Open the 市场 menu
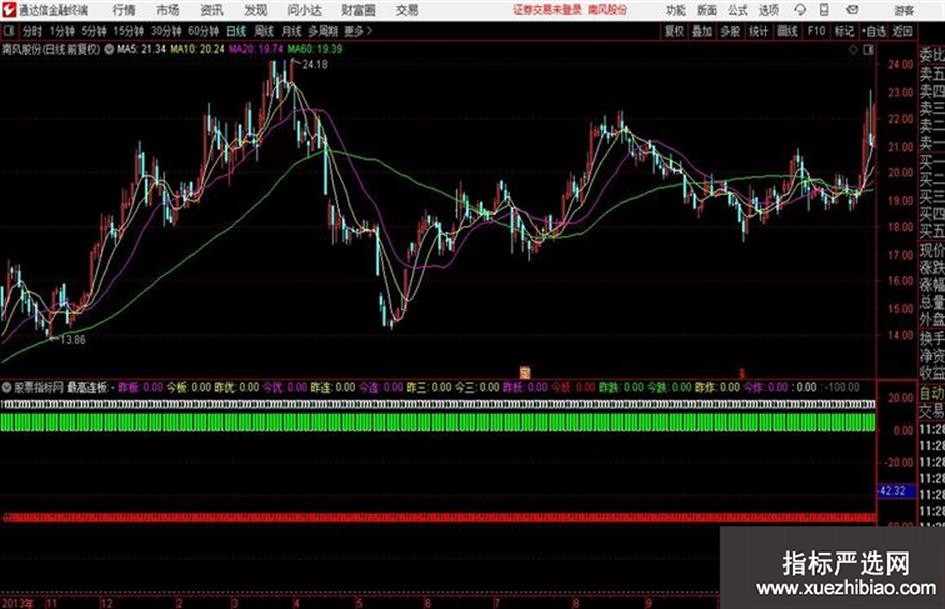The height and width of the screenshot is (609, 945). tap(168, 10)
